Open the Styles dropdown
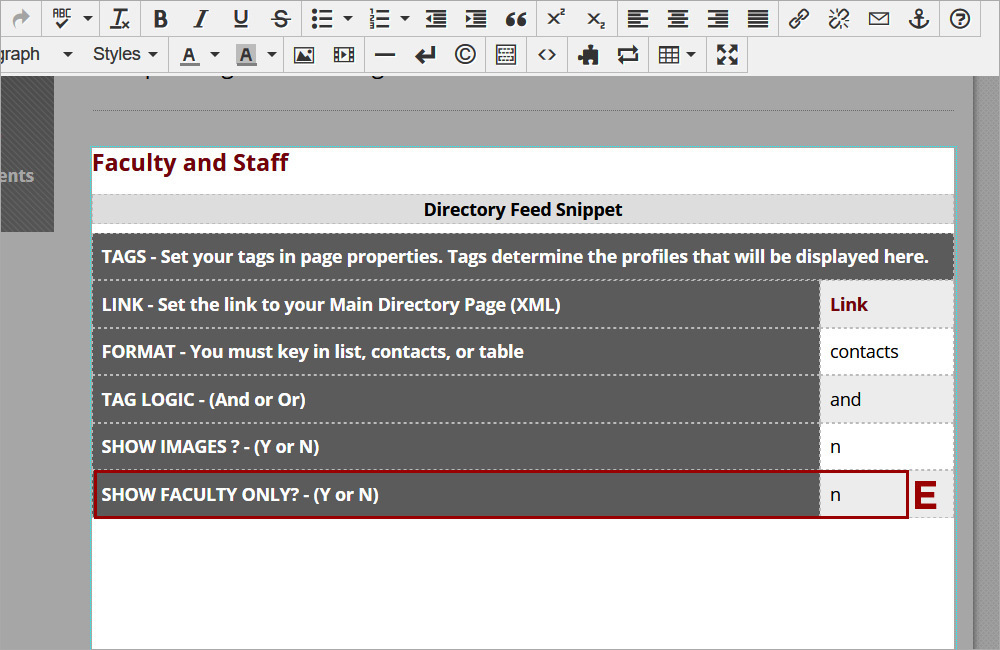The width and height of the screenshot is (1000, 650). pos(124,54)
